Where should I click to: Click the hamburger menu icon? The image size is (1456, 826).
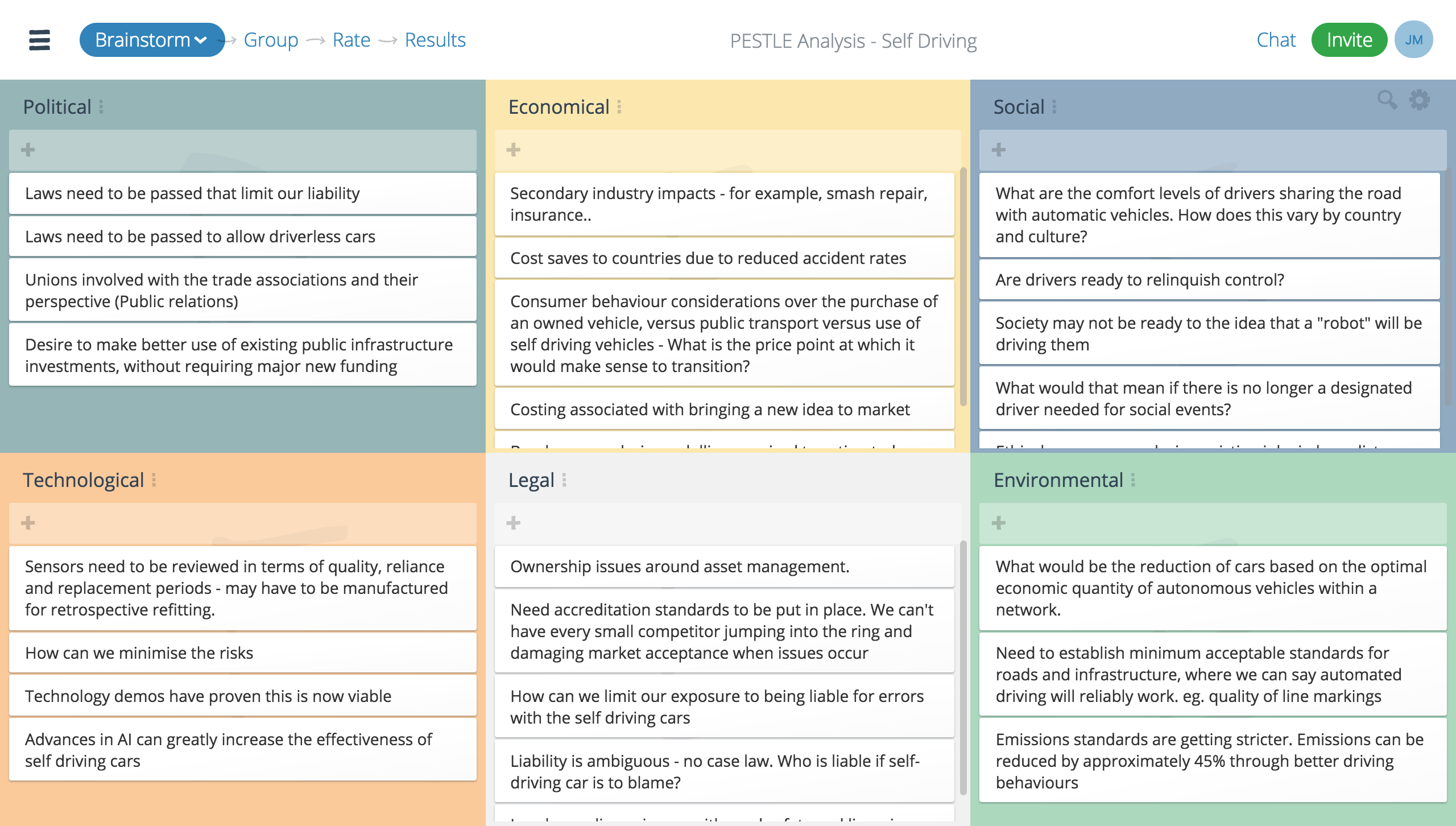39,40
